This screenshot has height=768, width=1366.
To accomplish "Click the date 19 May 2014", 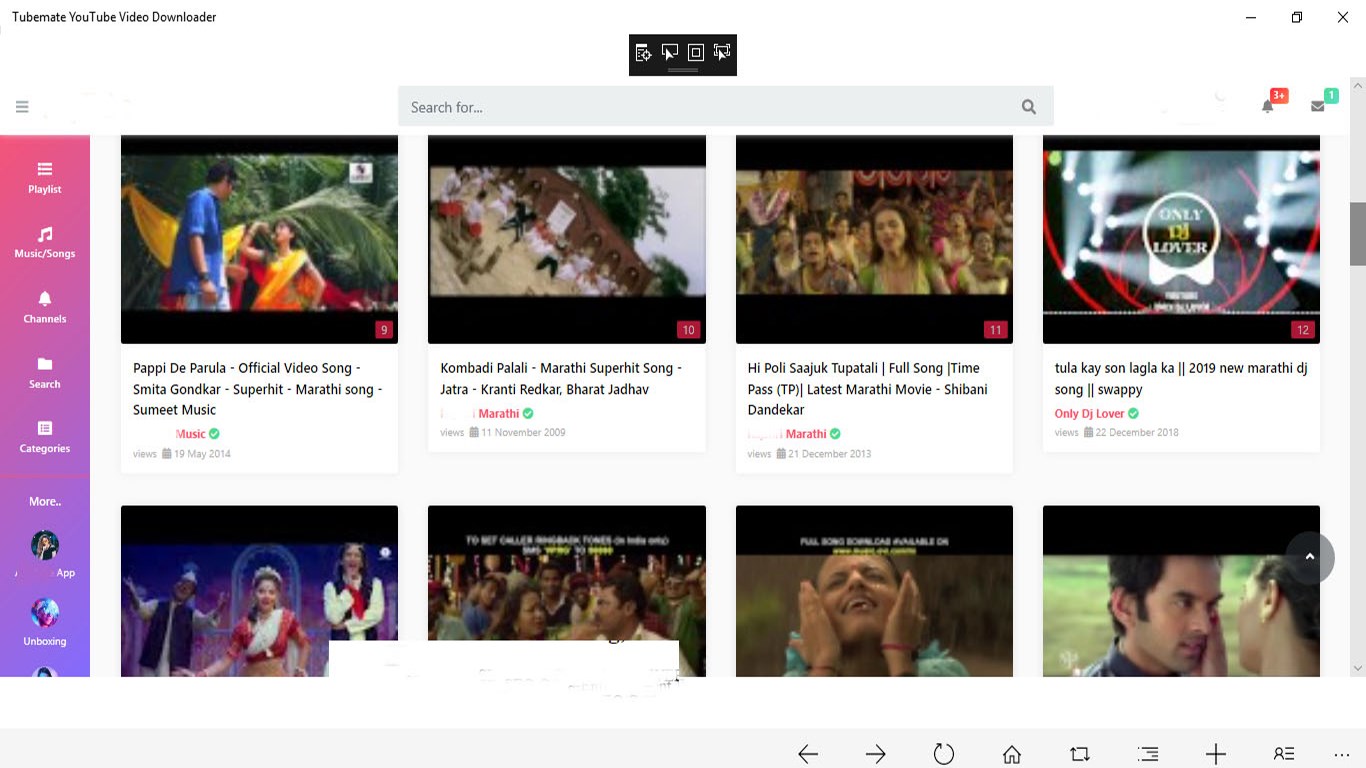I will 202,454.
